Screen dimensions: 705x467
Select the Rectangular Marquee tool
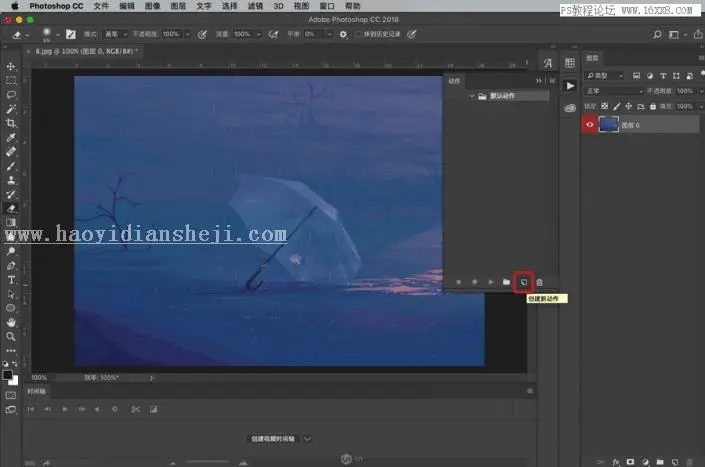11,81
